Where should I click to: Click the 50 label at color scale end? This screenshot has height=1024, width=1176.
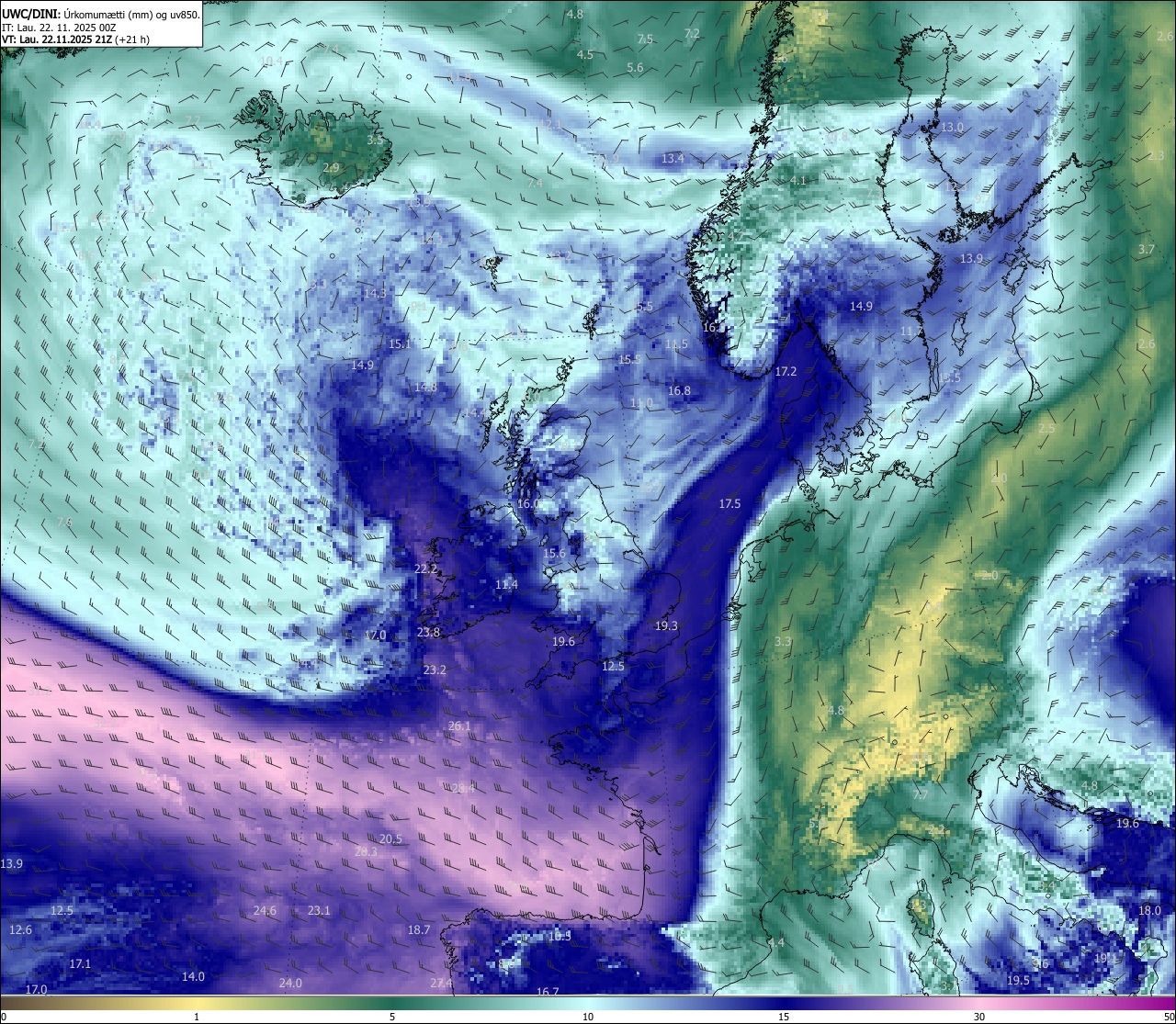pyautogui.click(x=1169, y=1017)
